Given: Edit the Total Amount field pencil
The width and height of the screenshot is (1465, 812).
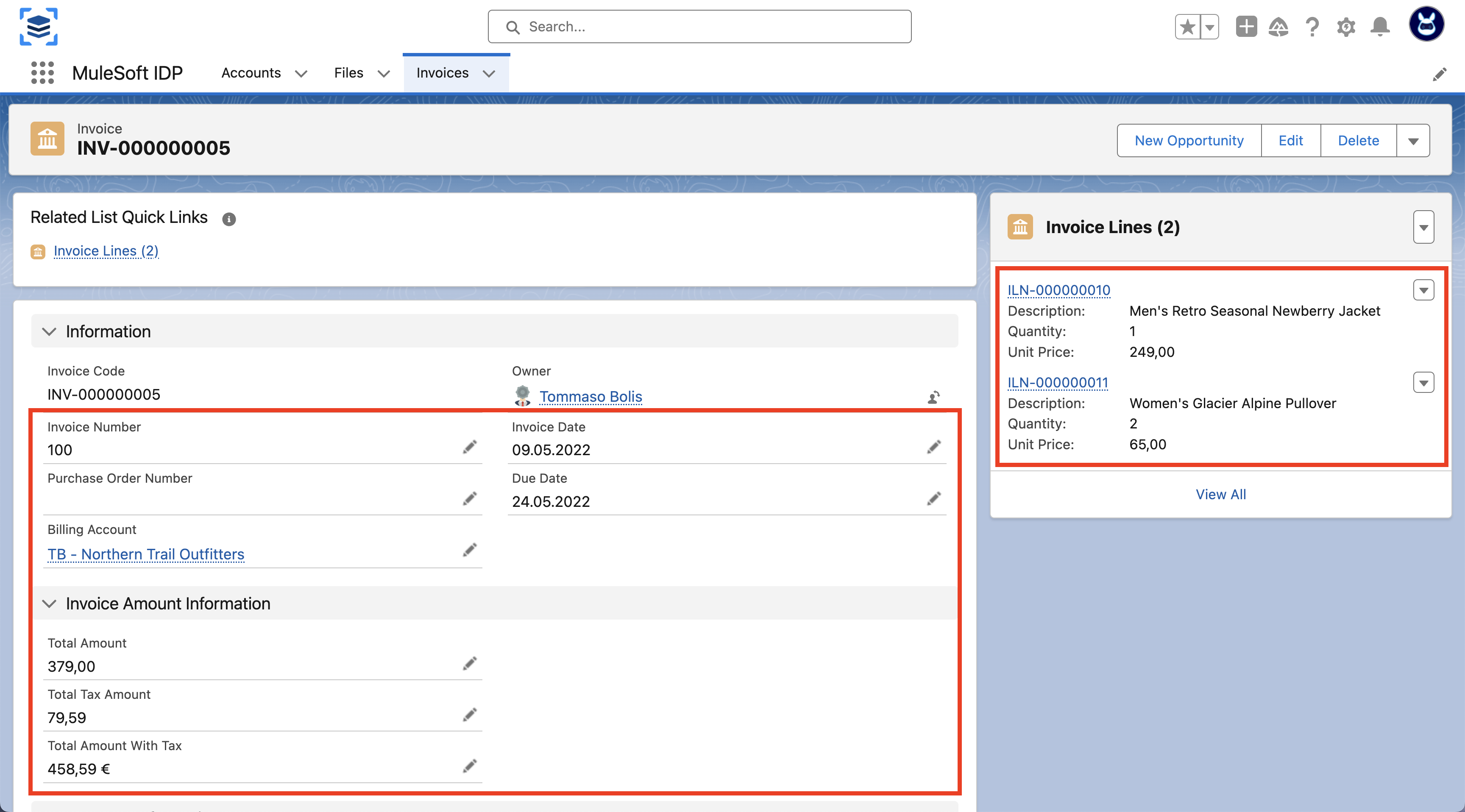Looking at the screenshot, I should (470, 664).
